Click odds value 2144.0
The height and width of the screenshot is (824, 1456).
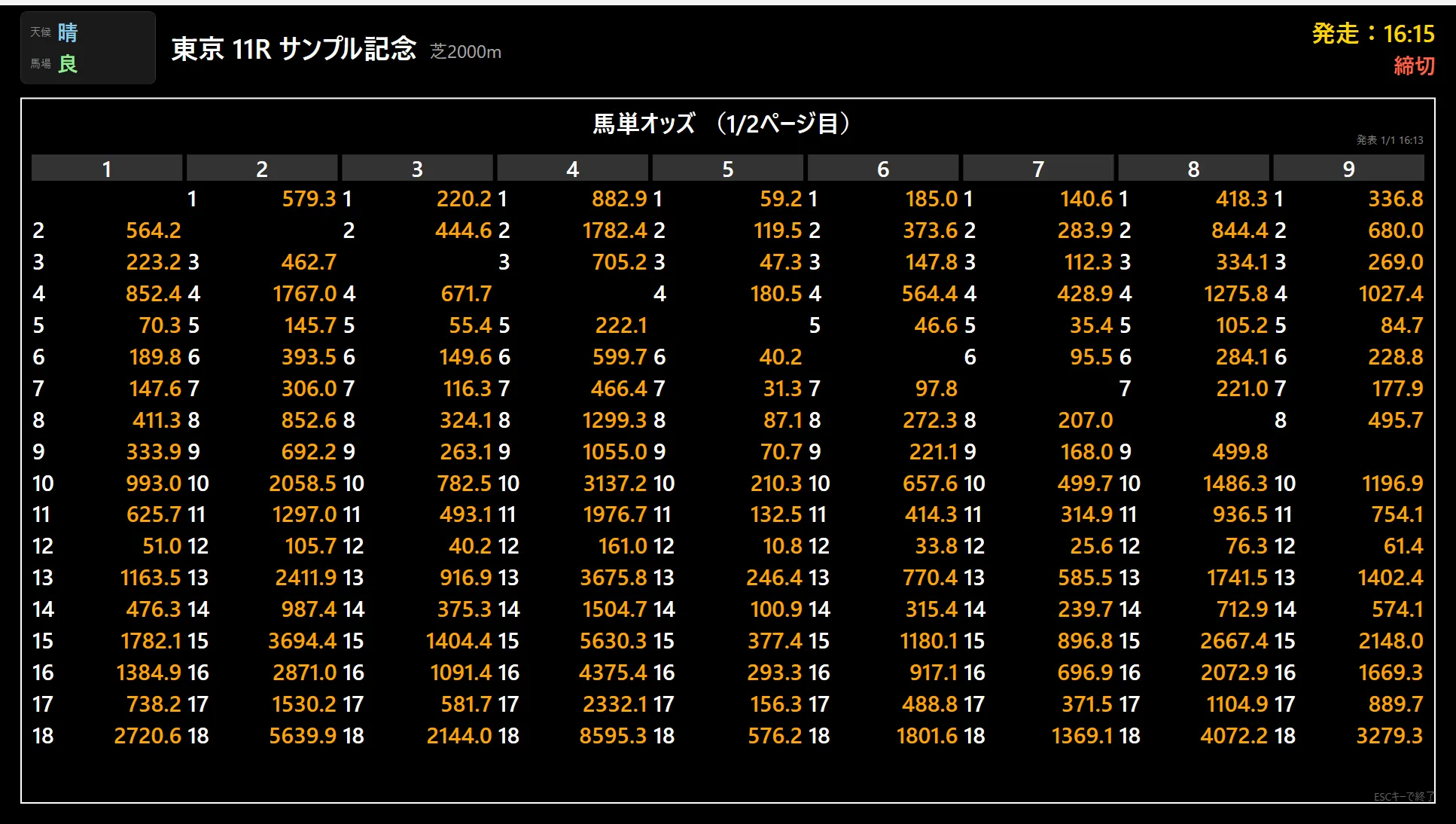[459, 736]
